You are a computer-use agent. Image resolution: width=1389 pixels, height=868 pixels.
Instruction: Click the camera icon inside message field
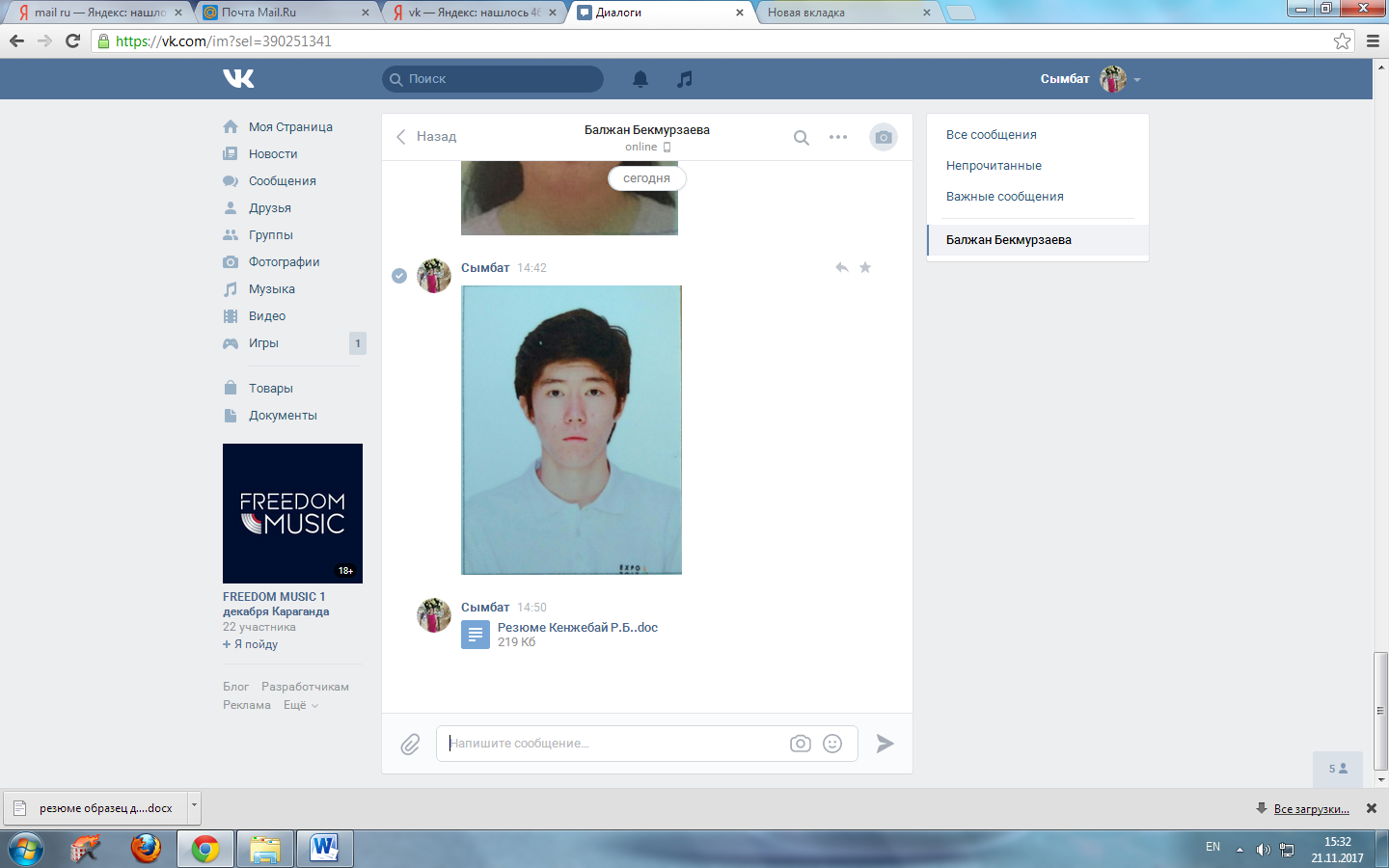coord(801,744)
